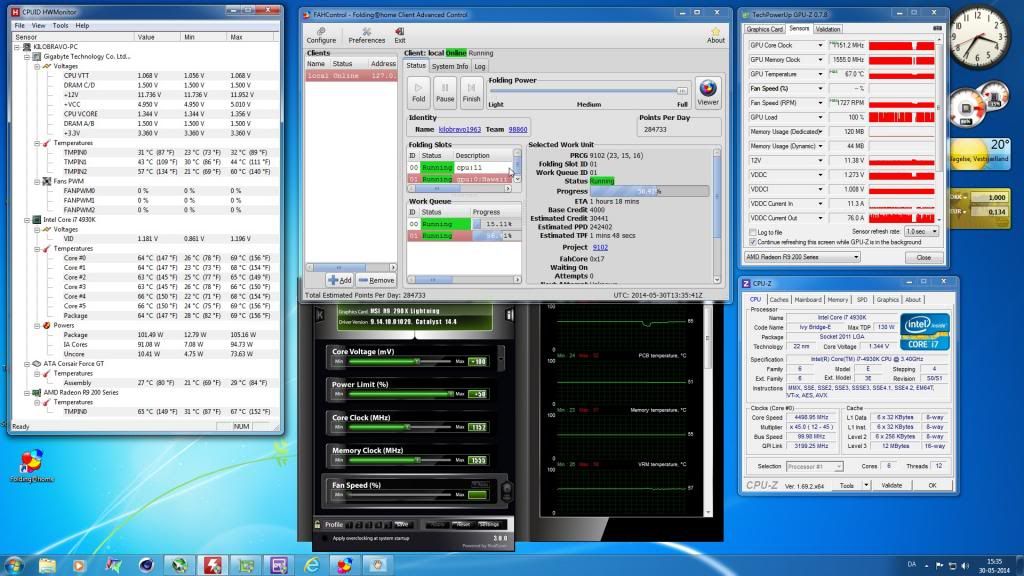This screenshot has height=576, width=1024.
Task: Click the Exit icon in FAHControl
Action: 400,35
